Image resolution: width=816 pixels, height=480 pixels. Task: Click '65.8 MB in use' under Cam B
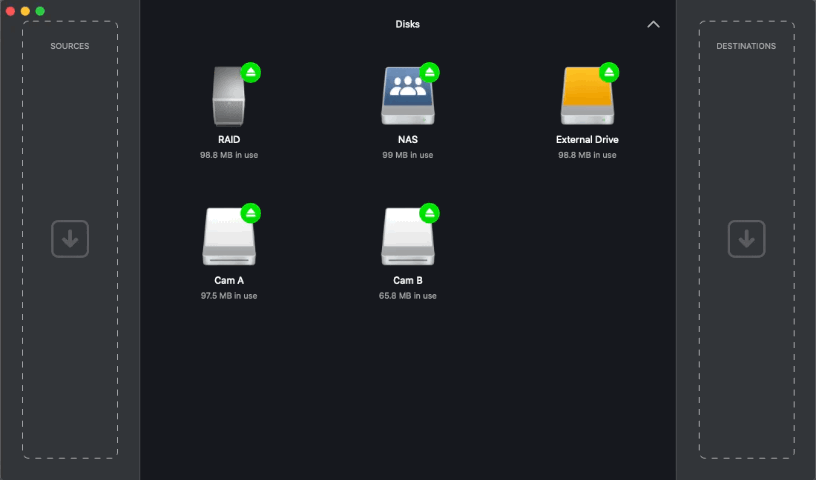click(407, 296)
